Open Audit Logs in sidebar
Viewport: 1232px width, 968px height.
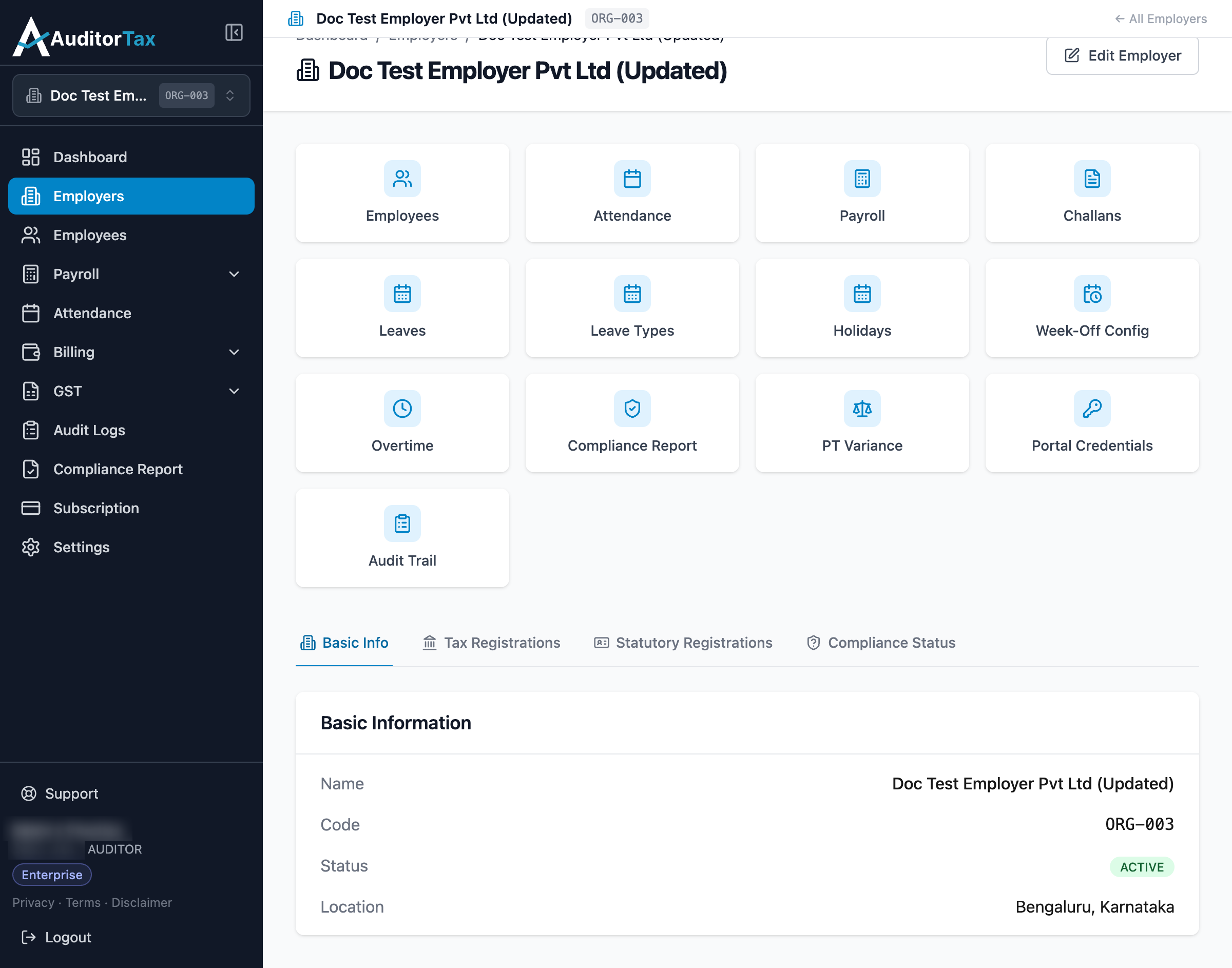click(x=131, y=431)
